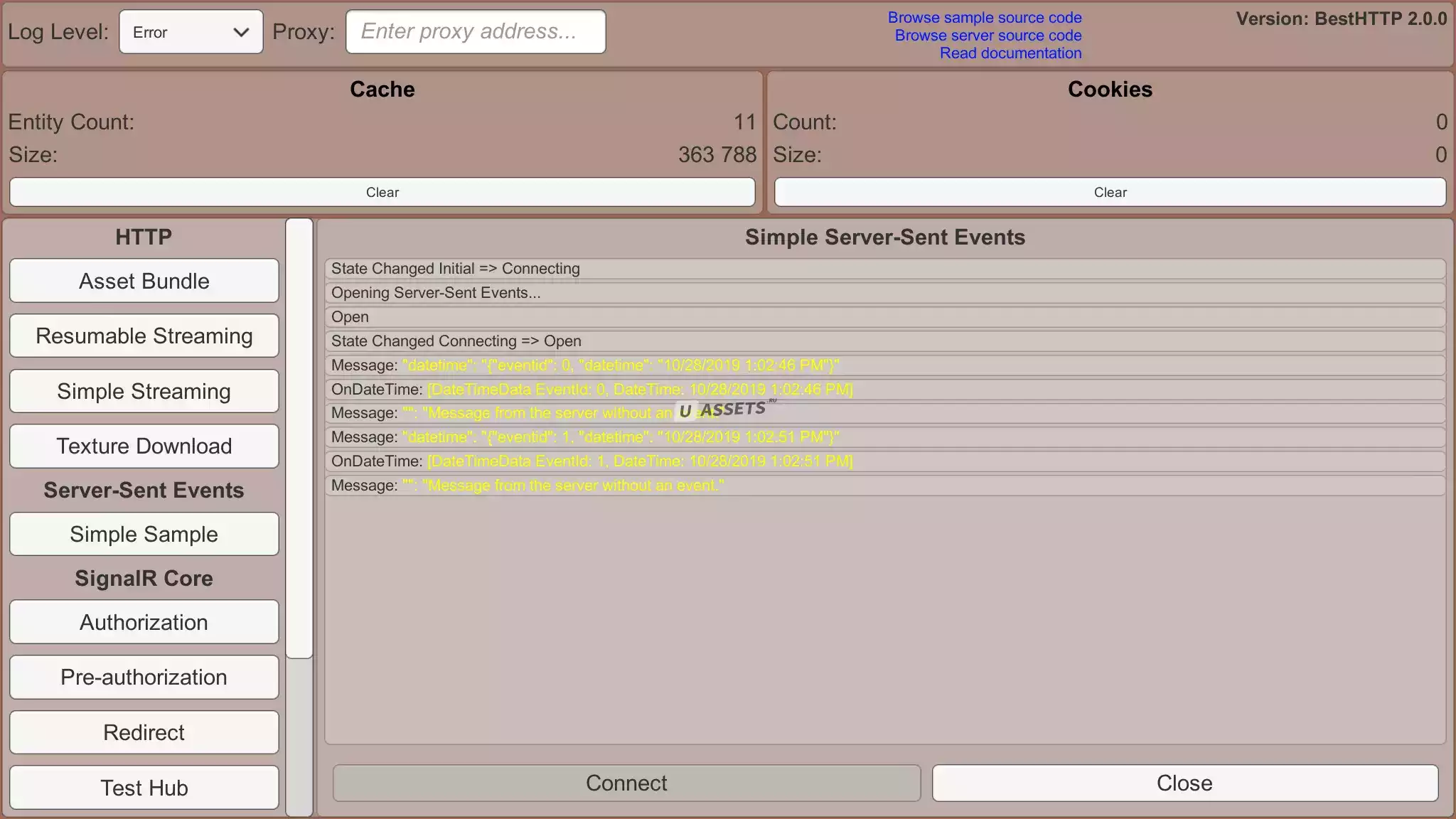This screenshot has width=1456, height=819.
Task: Open the SignalR Core Authorization sample
Action: pyautogui.click(x=144, y=622)
